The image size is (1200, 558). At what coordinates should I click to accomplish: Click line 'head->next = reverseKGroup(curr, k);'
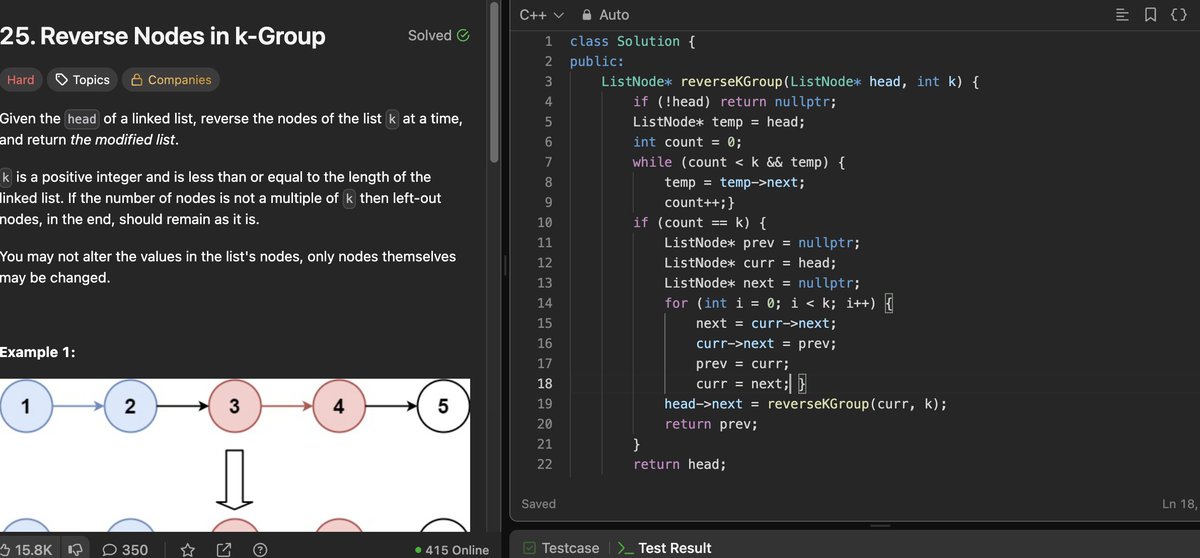click(x=805, y=404)
